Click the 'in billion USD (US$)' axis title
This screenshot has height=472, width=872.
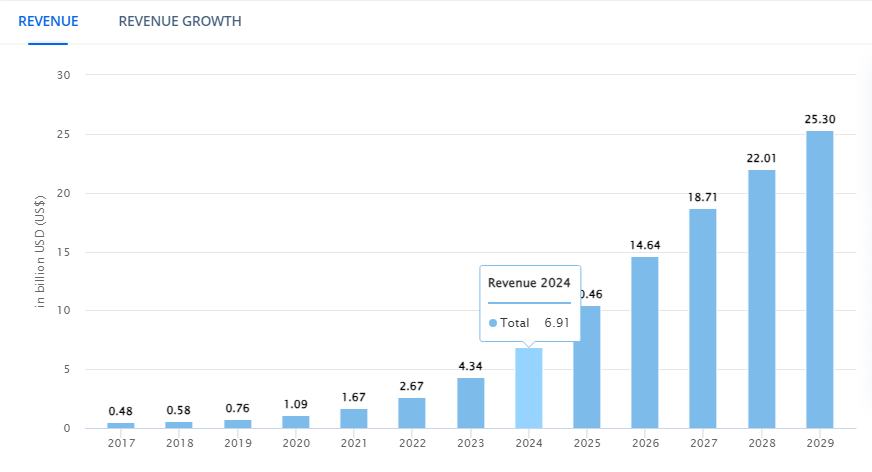point(39,251)
